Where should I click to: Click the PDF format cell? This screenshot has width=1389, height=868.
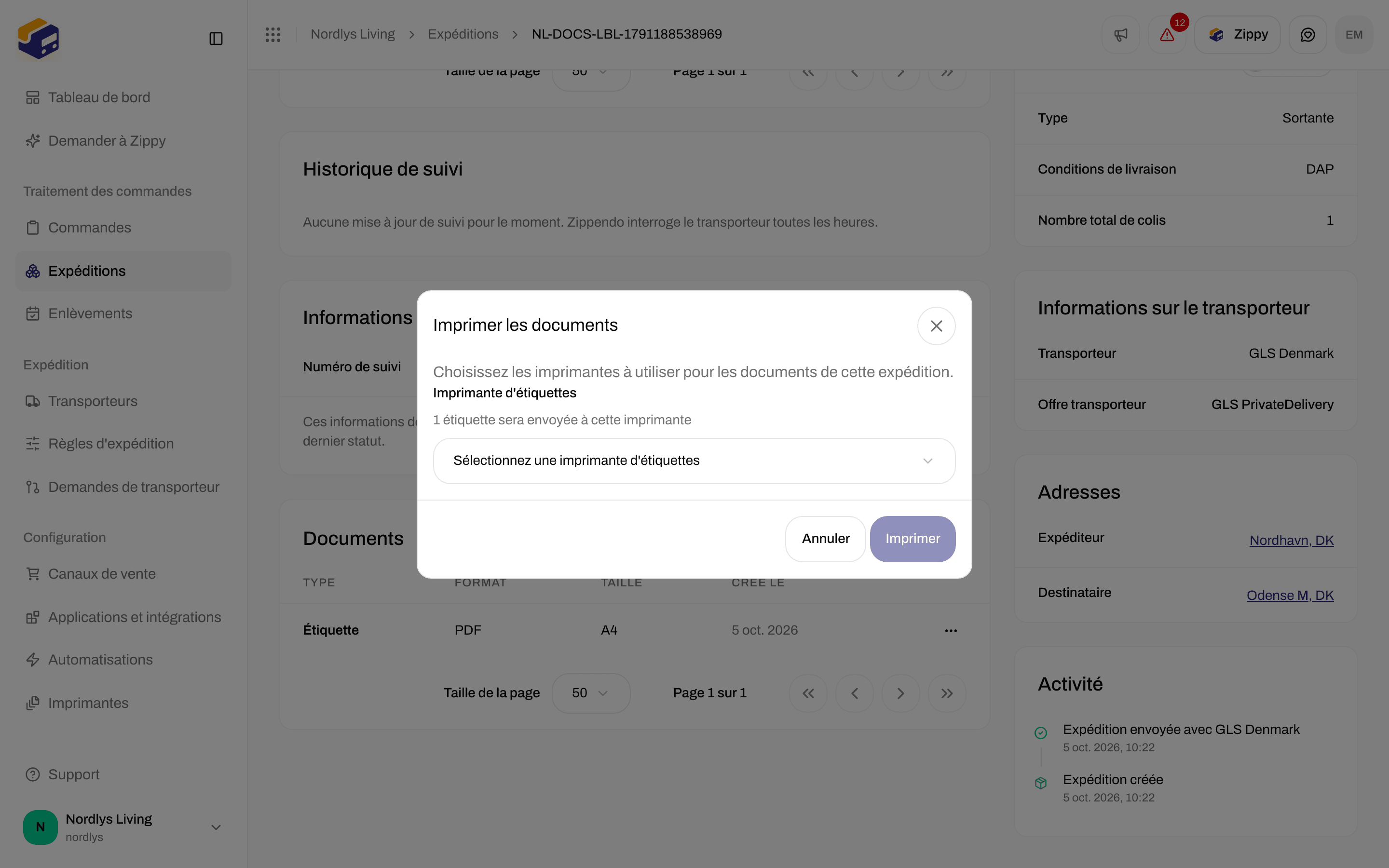[x=468, y=630]
